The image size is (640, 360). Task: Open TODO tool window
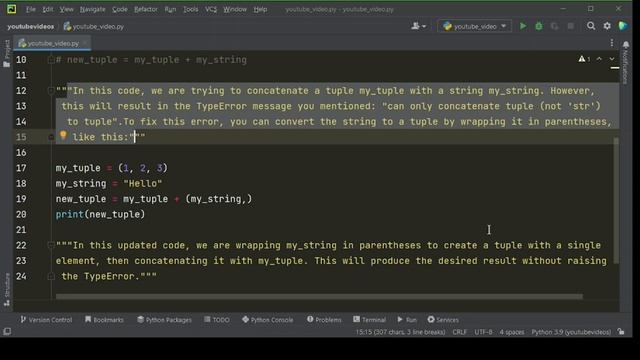point(217,320)
